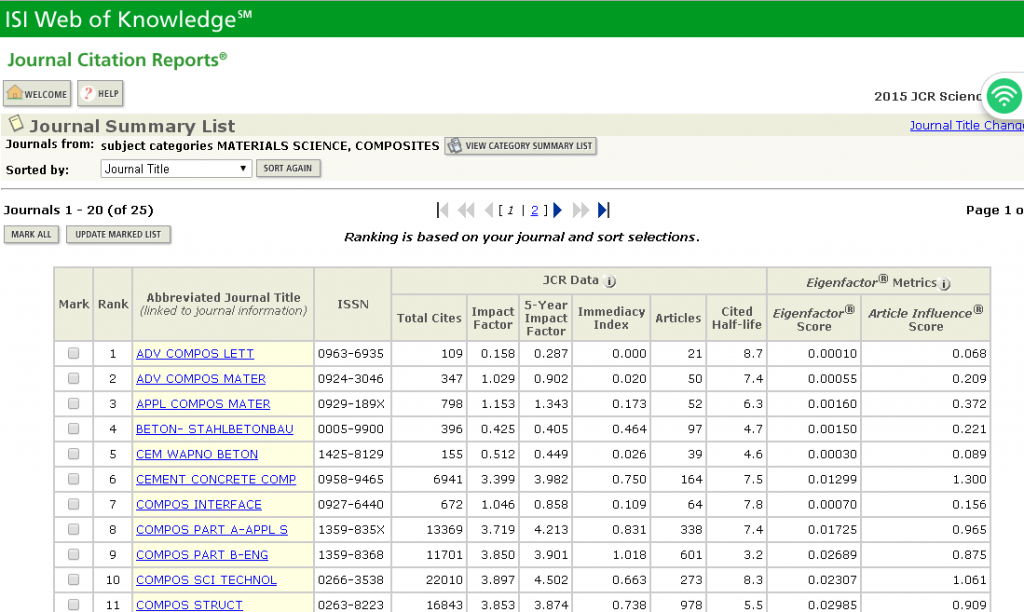Click the ISI Web of Knowledge logo
This screenshot has height=612, width=1024.
pyautogui.click(x=128, y=20)
